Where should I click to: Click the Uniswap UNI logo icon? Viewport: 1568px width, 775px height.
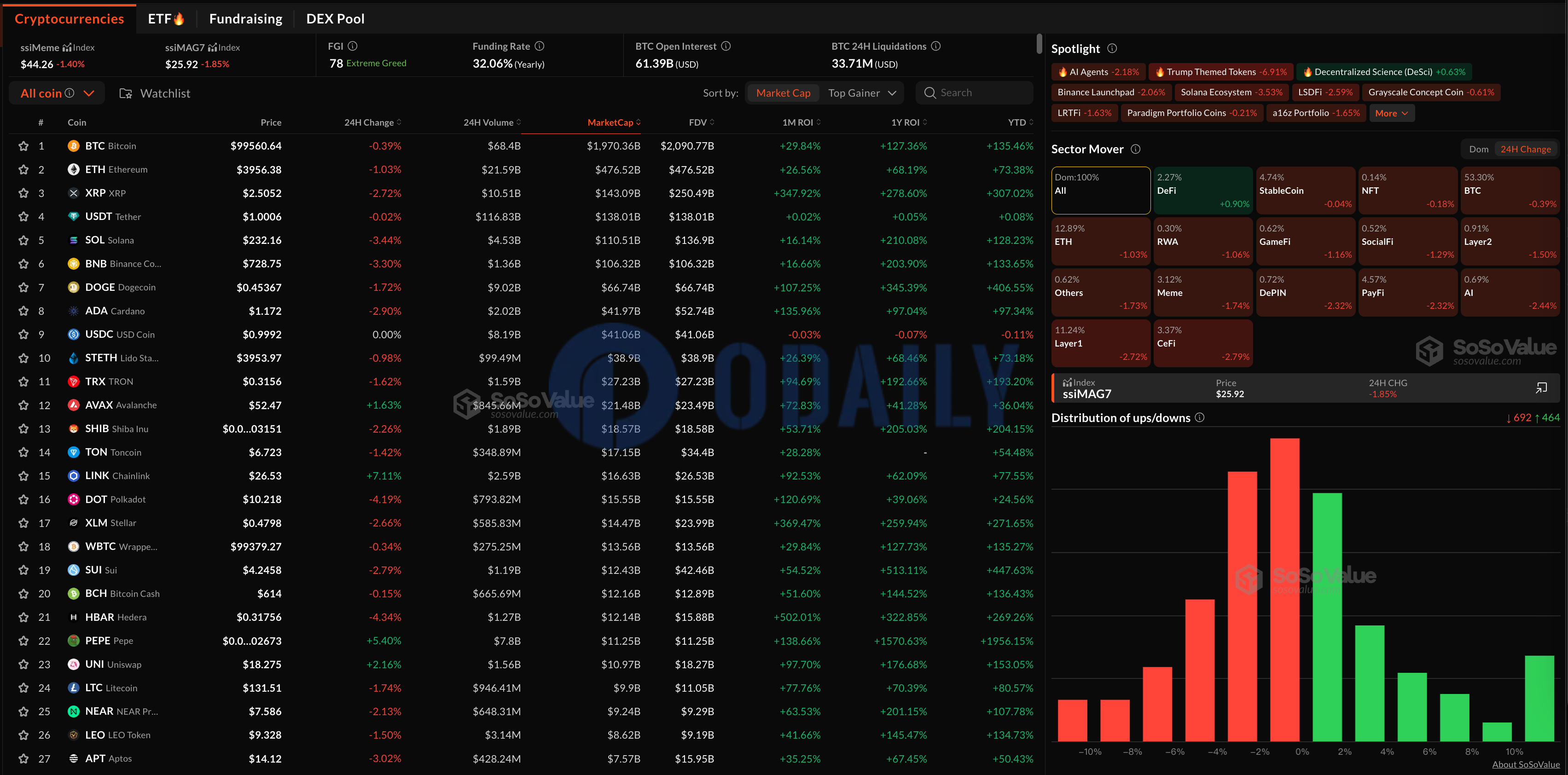(74, 664)
